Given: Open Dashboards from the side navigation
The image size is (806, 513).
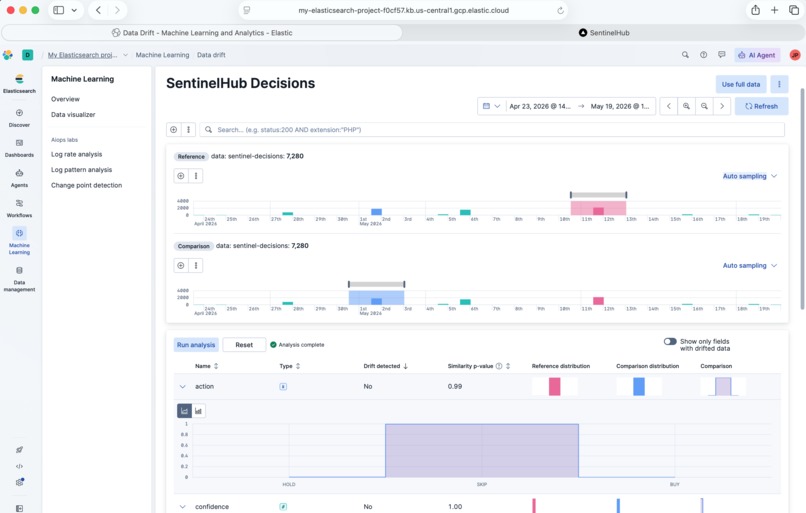Looking at the screenshot, I should tap(19, 148).
